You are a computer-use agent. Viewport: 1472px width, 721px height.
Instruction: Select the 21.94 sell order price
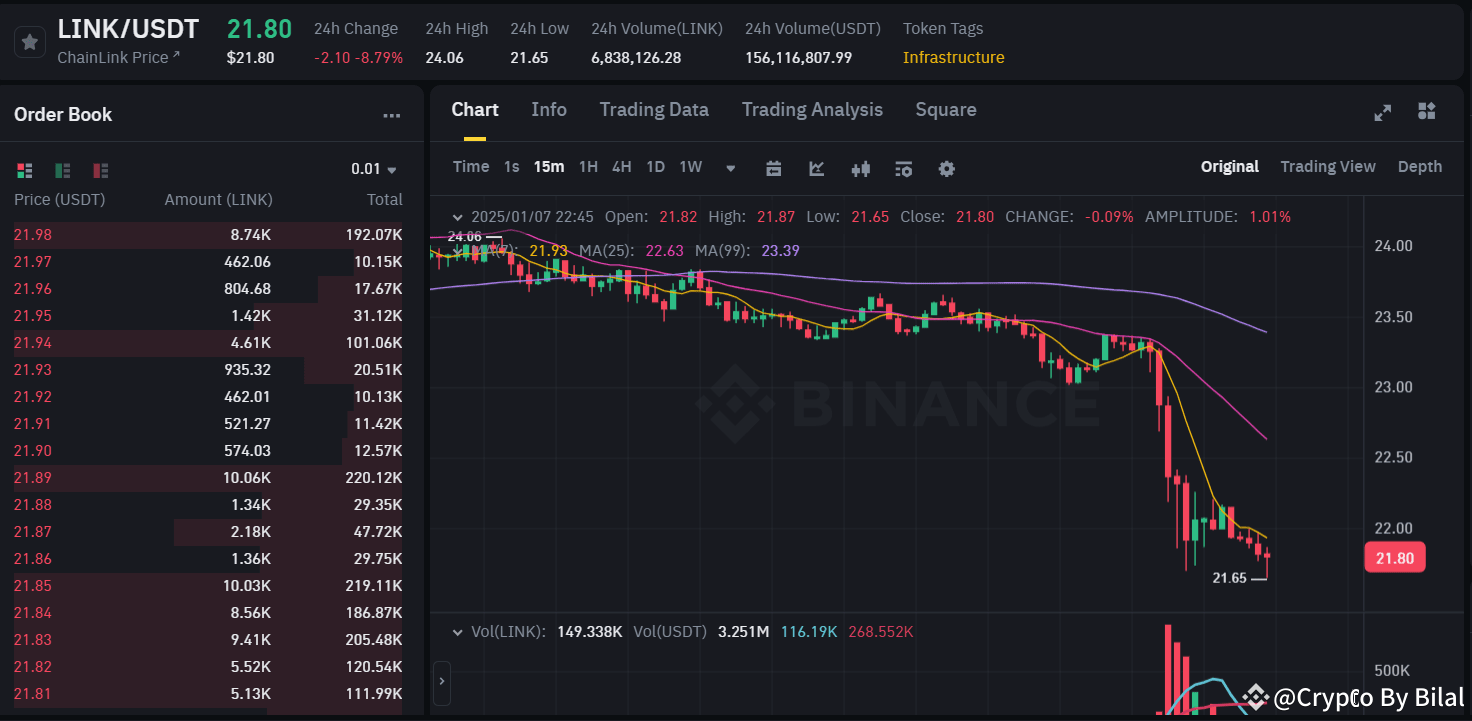tap(33, 343)
